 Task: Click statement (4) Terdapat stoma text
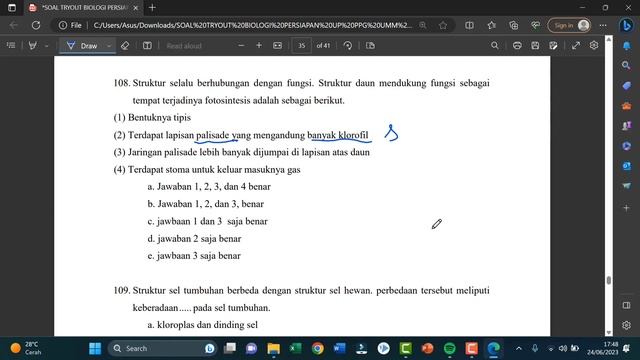[207, 169]
